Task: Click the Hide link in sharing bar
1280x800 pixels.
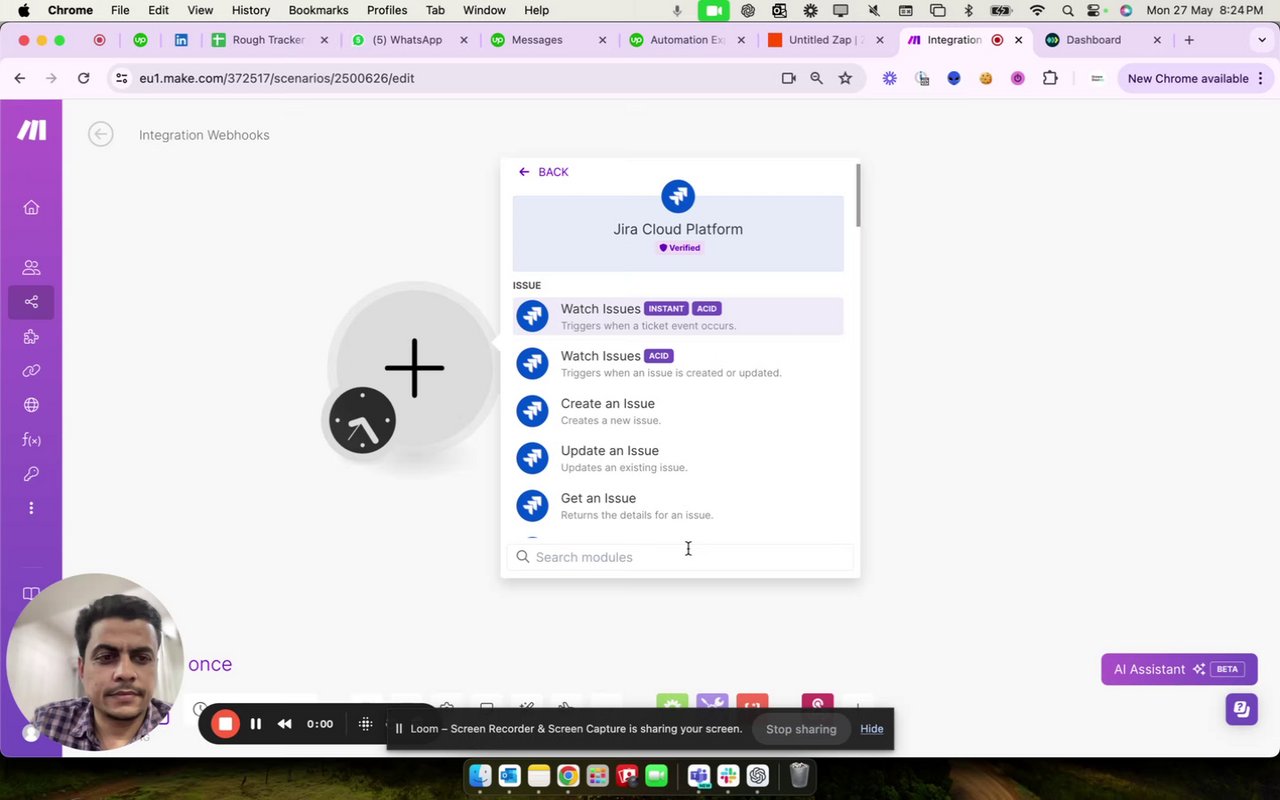Action: coord(872,729)
